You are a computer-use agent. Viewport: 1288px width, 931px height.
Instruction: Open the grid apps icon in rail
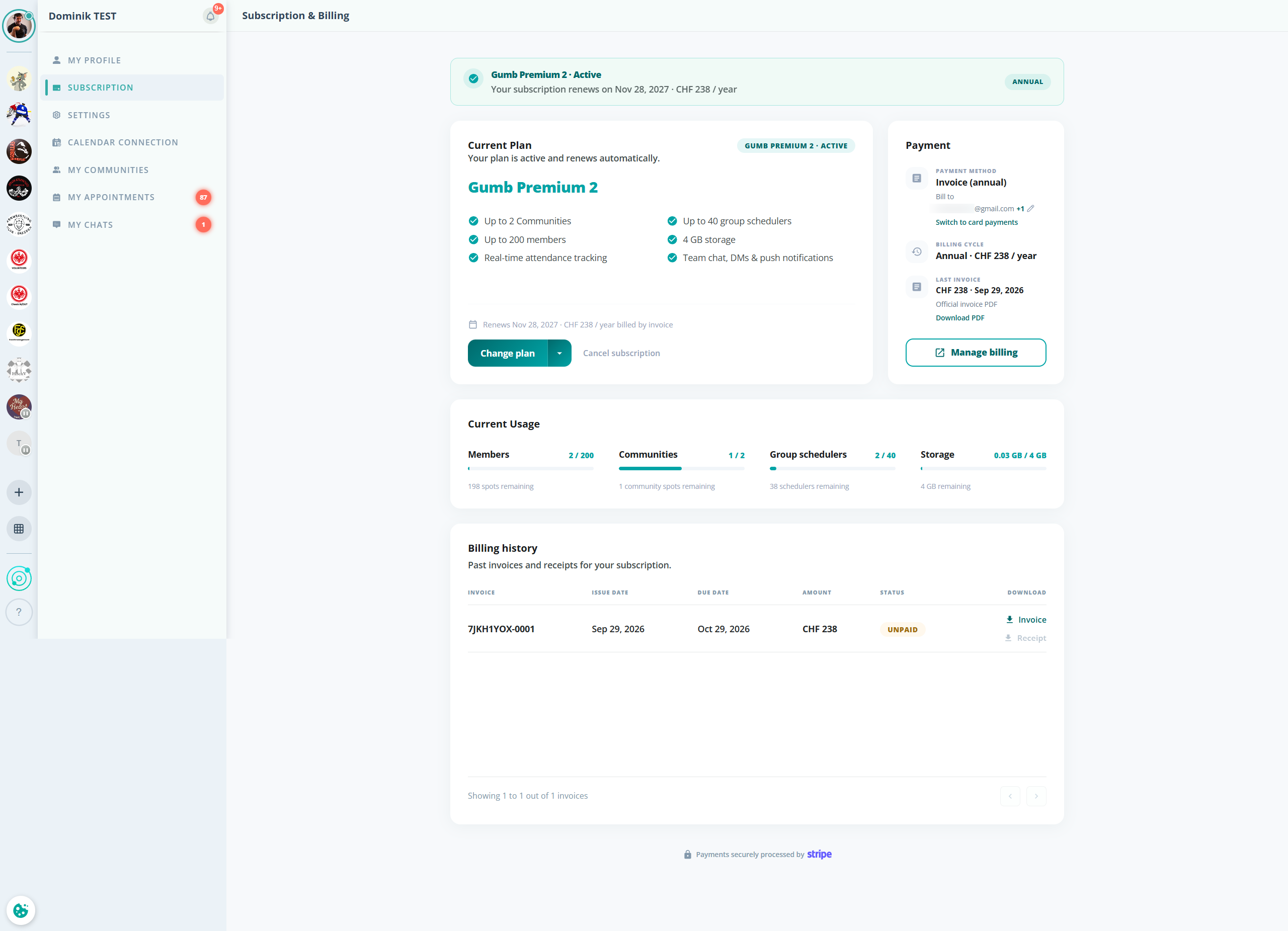point(19,529)
